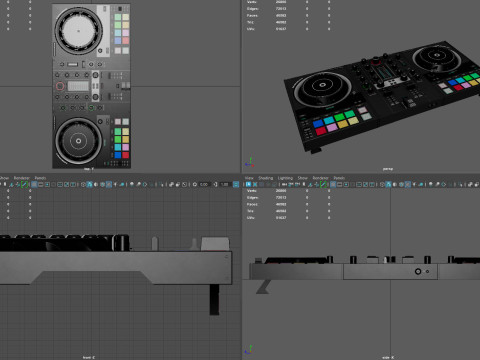
Task: Toggle textured display in side view toolbar
Action: (408, 184)
